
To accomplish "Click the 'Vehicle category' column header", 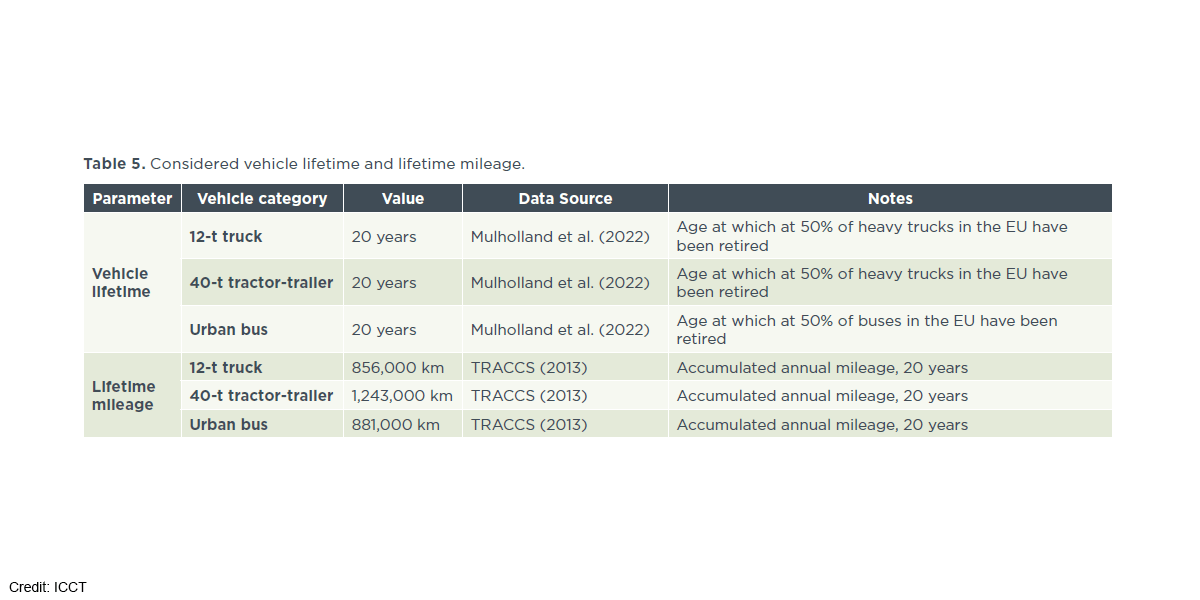I will pyautogui.click(x=262, y=198).
